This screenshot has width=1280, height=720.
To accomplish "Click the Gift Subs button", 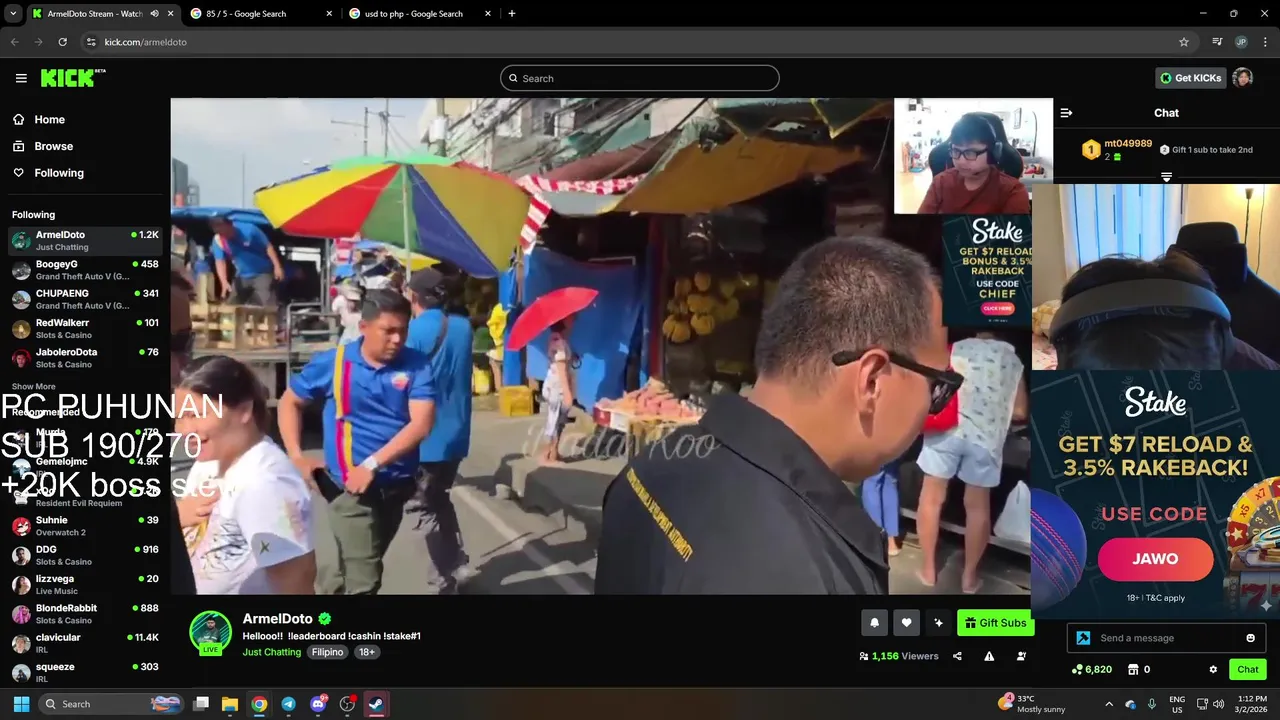I will point(995,622).
